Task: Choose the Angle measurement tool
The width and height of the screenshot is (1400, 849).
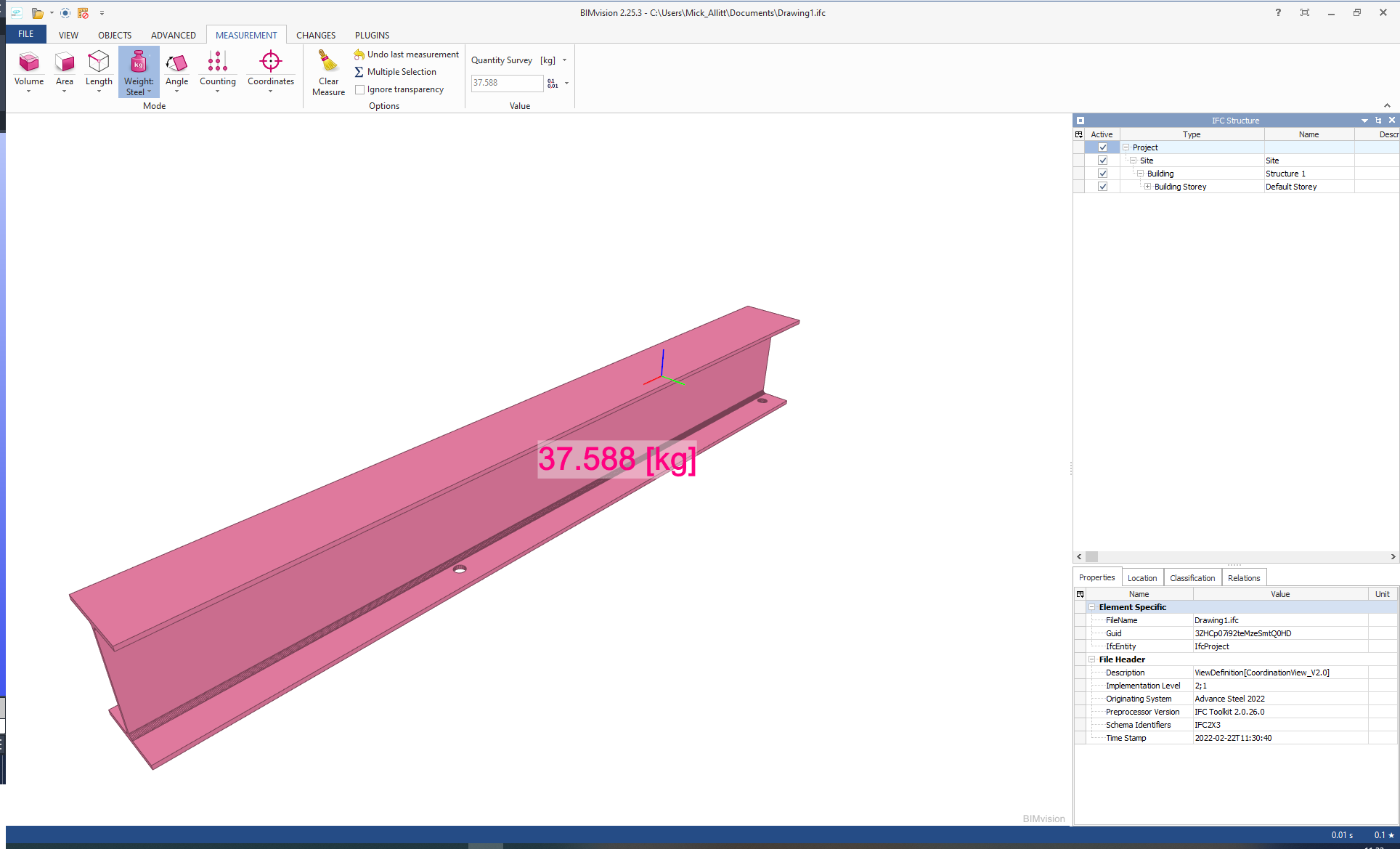Action: coord(176,70)
